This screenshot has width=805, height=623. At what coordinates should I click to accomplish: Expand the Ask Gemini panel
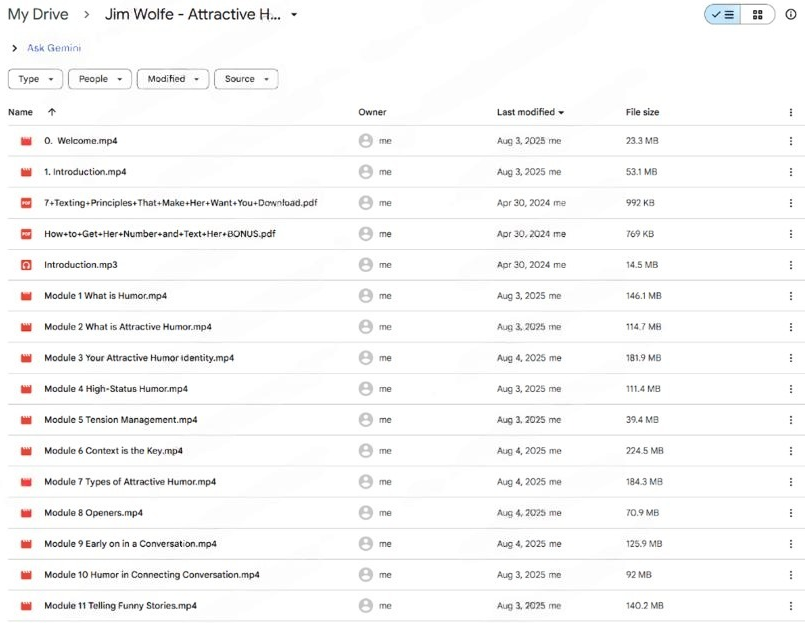[14, 48]
